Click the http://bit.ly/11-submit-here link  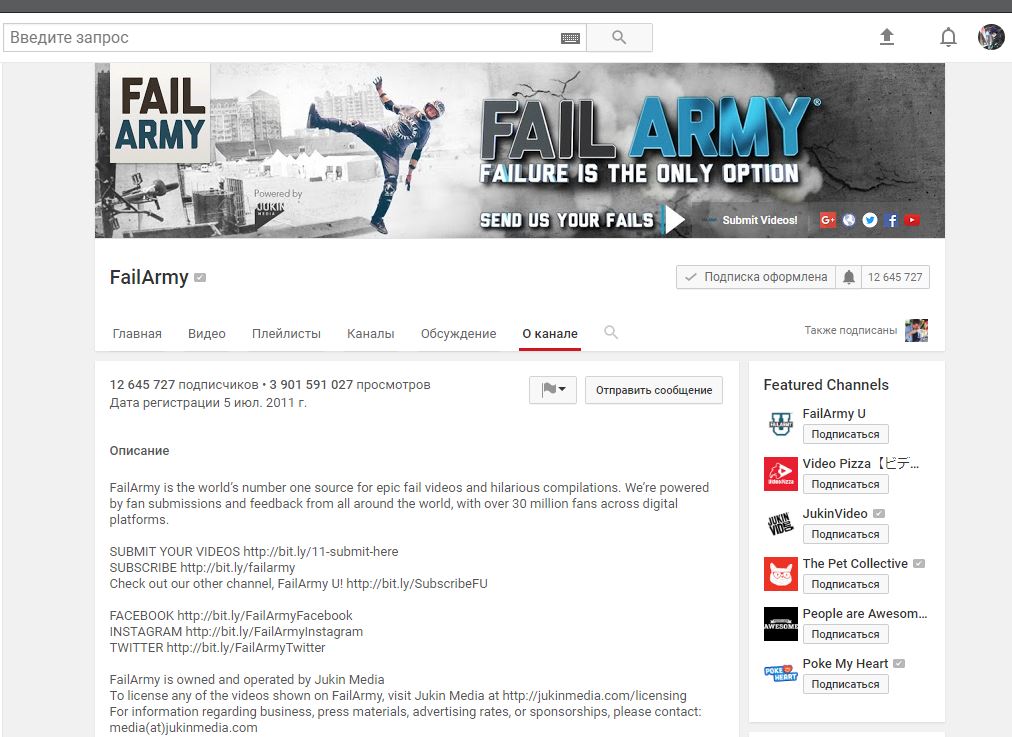tap(321, 552)
